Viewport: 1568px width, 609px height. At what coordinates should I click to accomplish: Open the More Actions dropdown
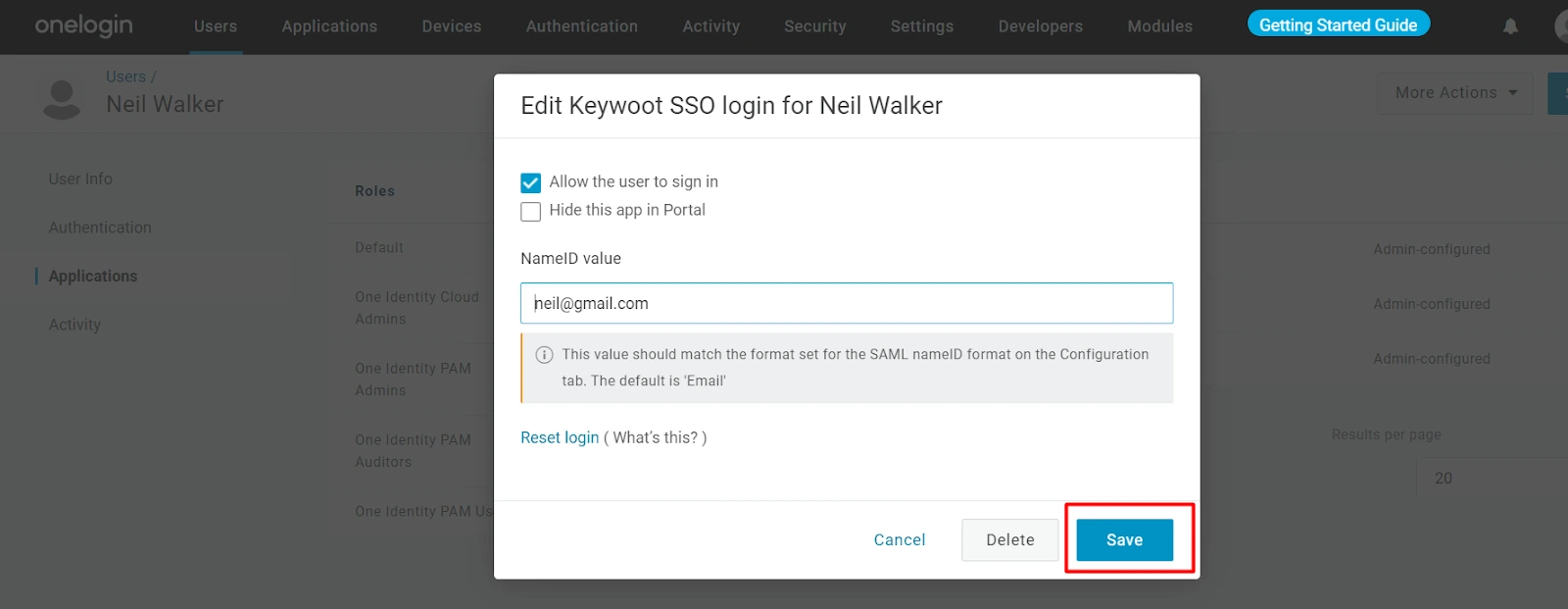(x=1455, y=93)
